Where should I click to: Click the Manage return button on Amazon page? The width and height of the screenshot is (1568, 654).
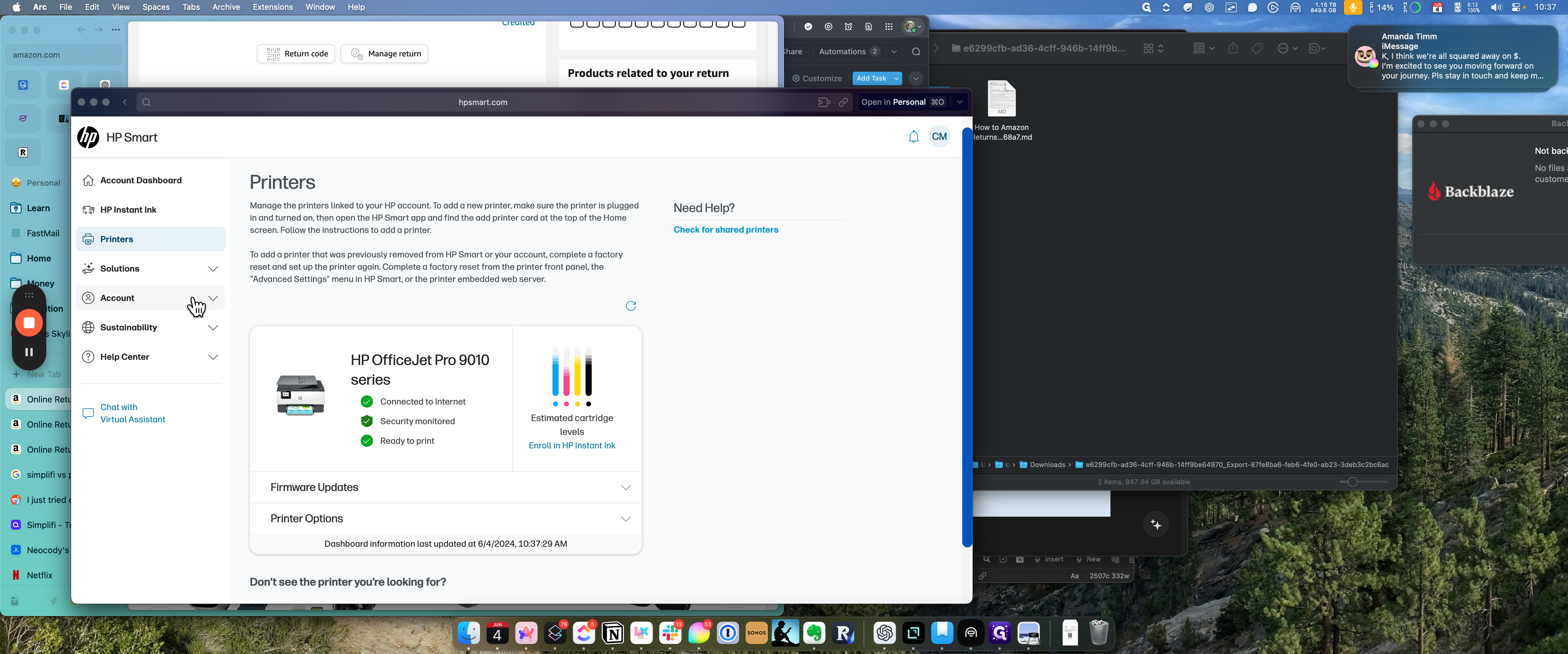385,54
